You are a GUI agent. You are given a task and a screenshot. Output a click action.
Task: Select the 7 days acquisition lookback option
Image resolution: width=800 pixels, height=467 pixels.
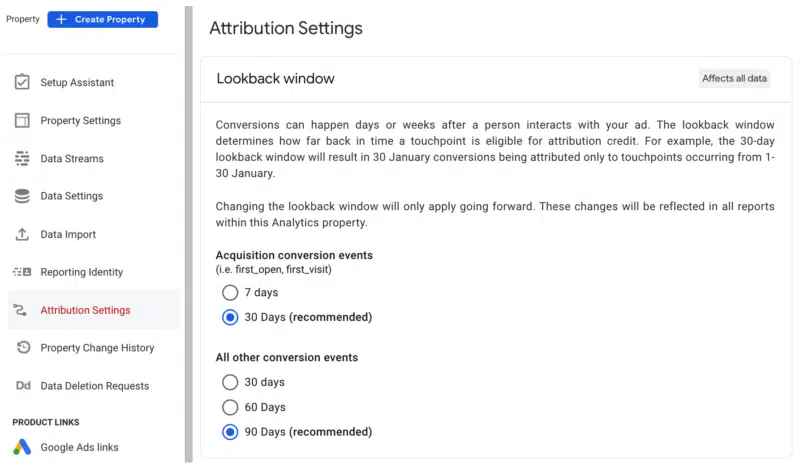point(230,293)
